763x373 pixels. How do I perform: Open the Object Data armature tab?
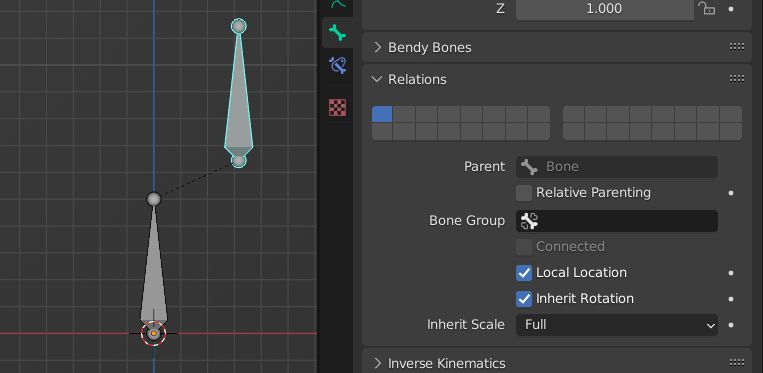click(x=338, y=5)
